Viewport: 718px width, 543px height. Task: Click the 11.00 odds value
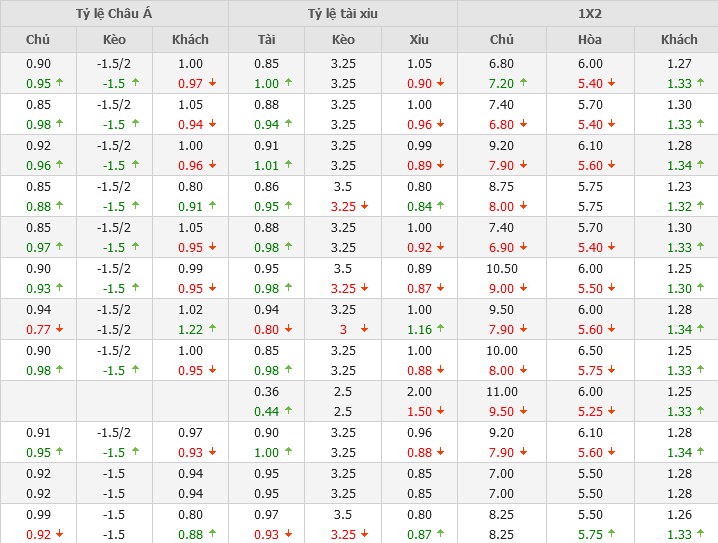(501, 392)
